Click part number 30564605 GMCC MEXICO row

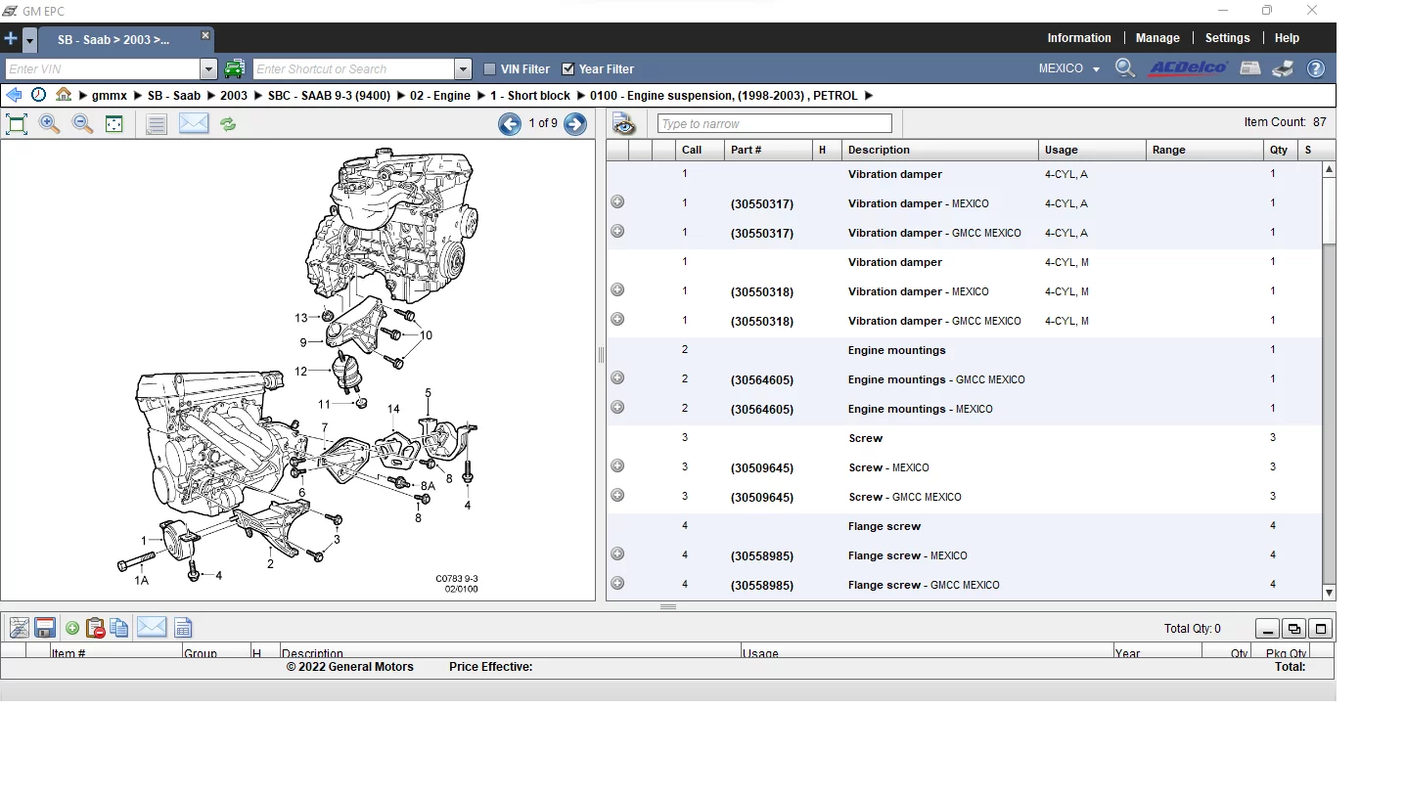pos(762,380)
